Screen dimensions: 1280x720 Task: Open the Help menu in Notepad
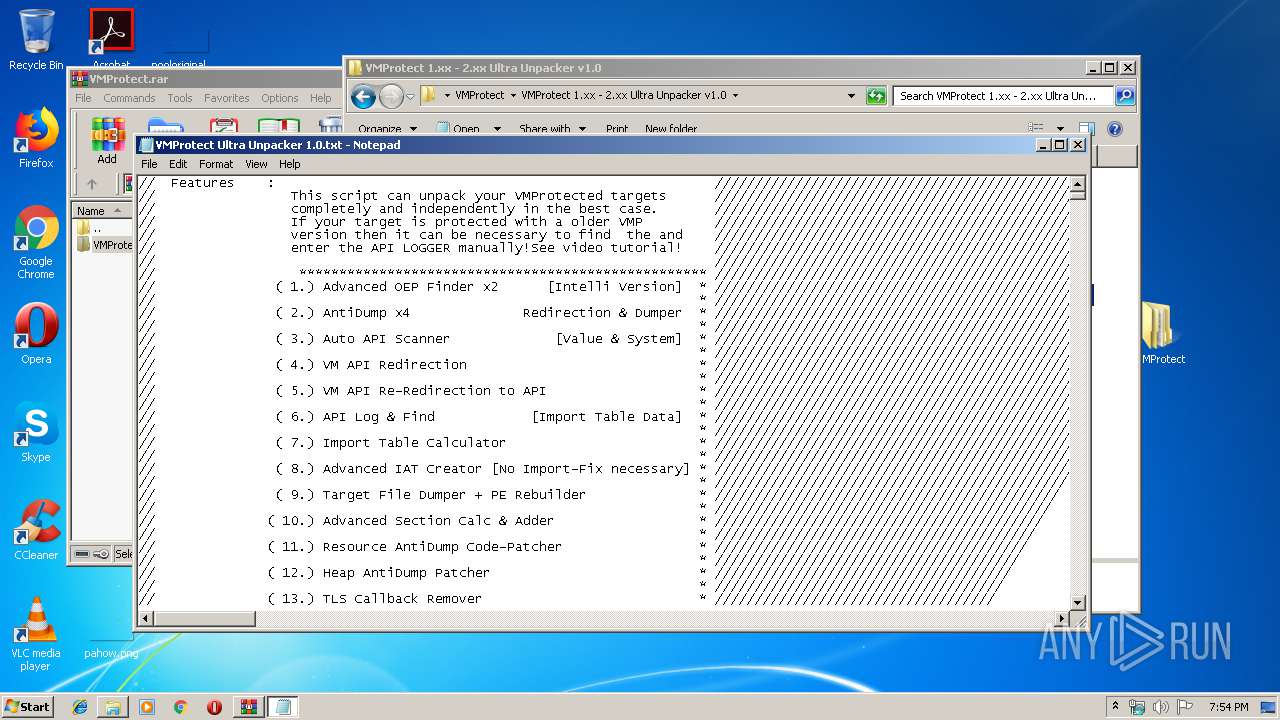click(289, 164)
